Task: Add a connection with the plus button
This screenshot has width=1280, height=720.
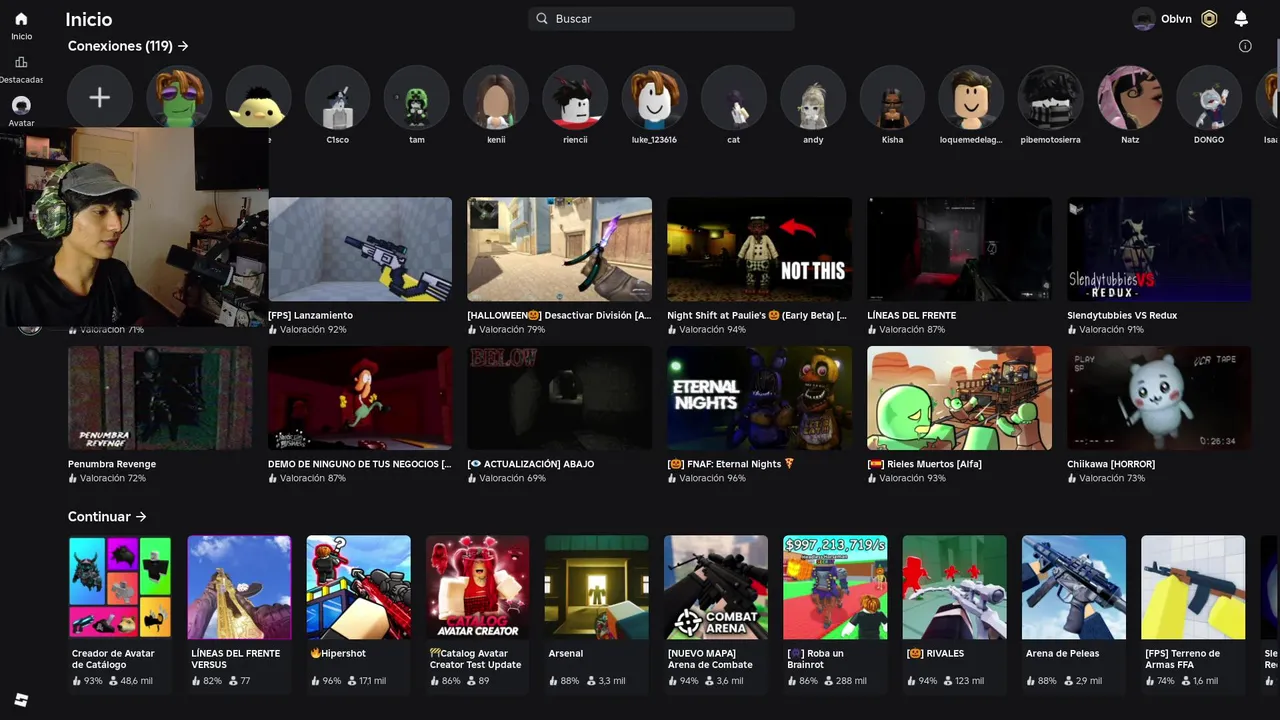Action: [99, 97]
